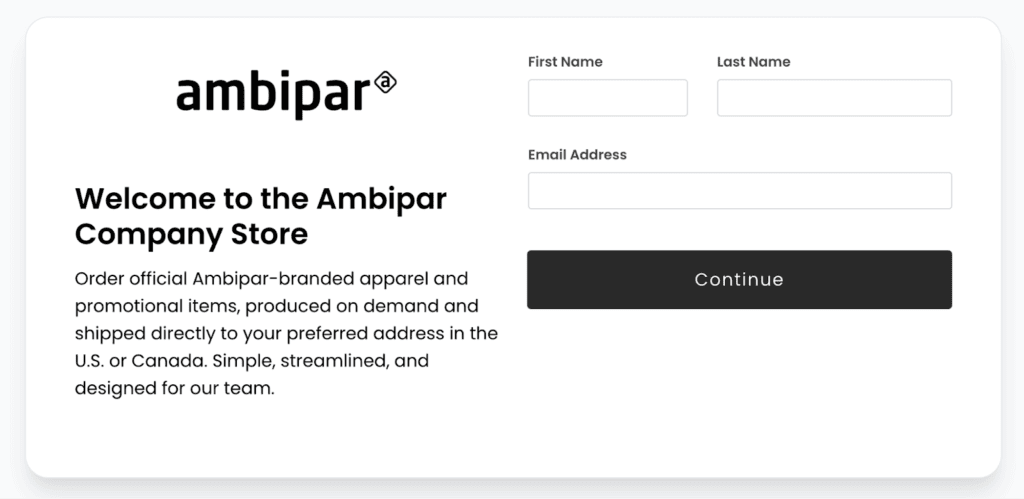Viewport: 1024px width, 499px height.
Task: Click into the Email Address field
Action: (739, 191)
